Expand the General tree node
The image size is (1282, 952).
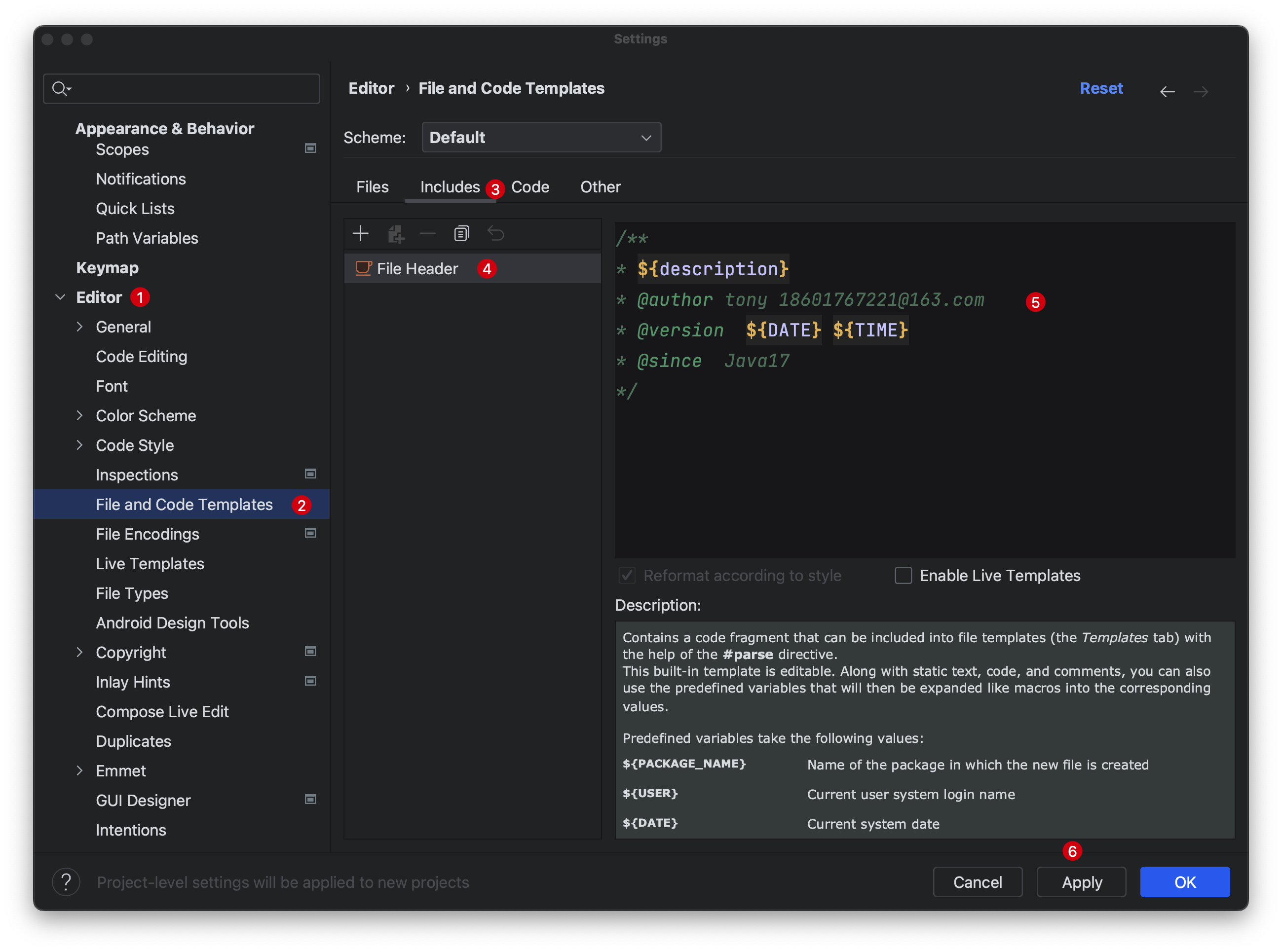click(x=79, y=327)
